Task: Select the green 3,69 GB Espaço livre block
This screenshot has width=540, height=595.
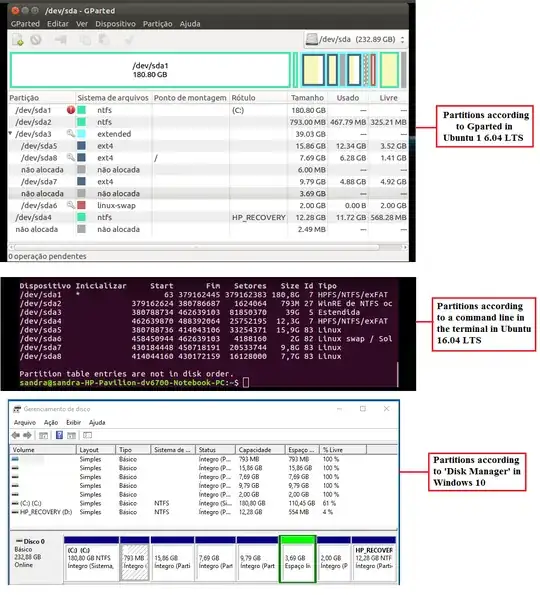Action: coord(298,558)
